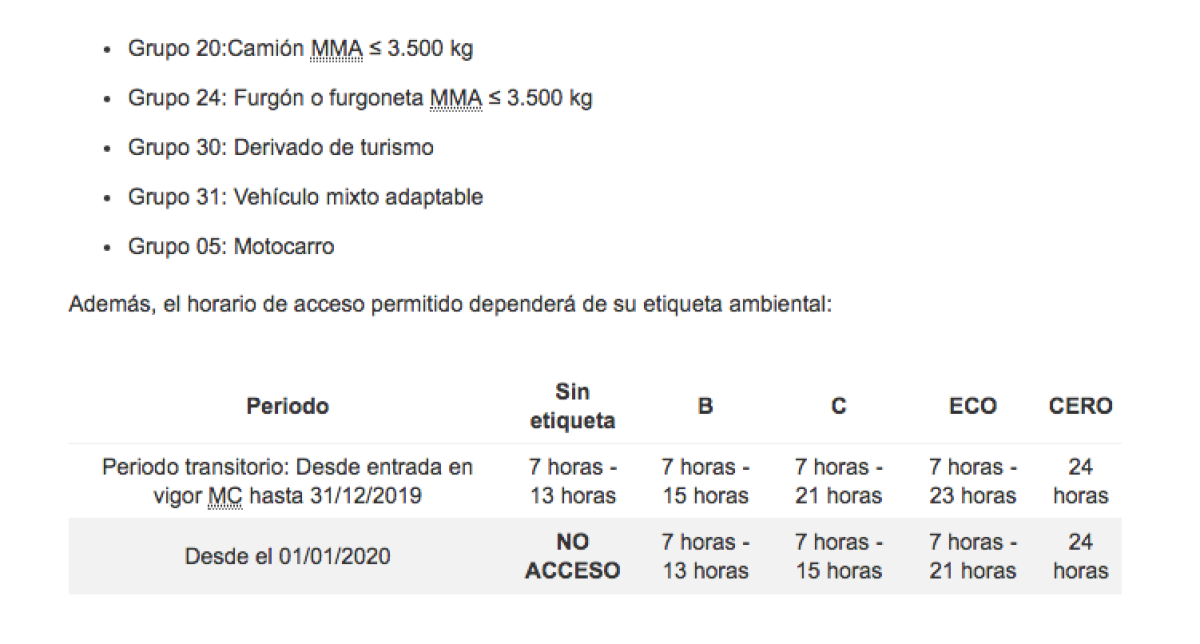The image size is (1200, 644).
Task: Click the CERO column header
Action: pos(1080,406)
